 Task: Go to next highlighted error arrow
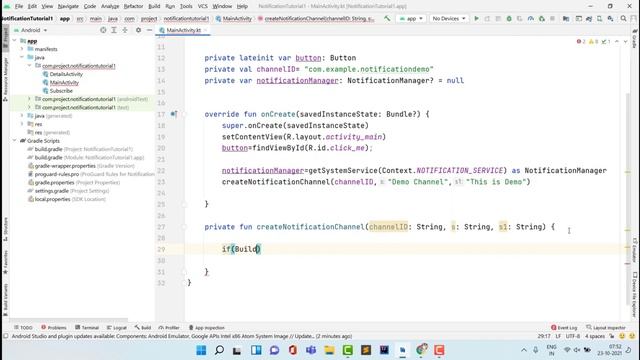625,42
